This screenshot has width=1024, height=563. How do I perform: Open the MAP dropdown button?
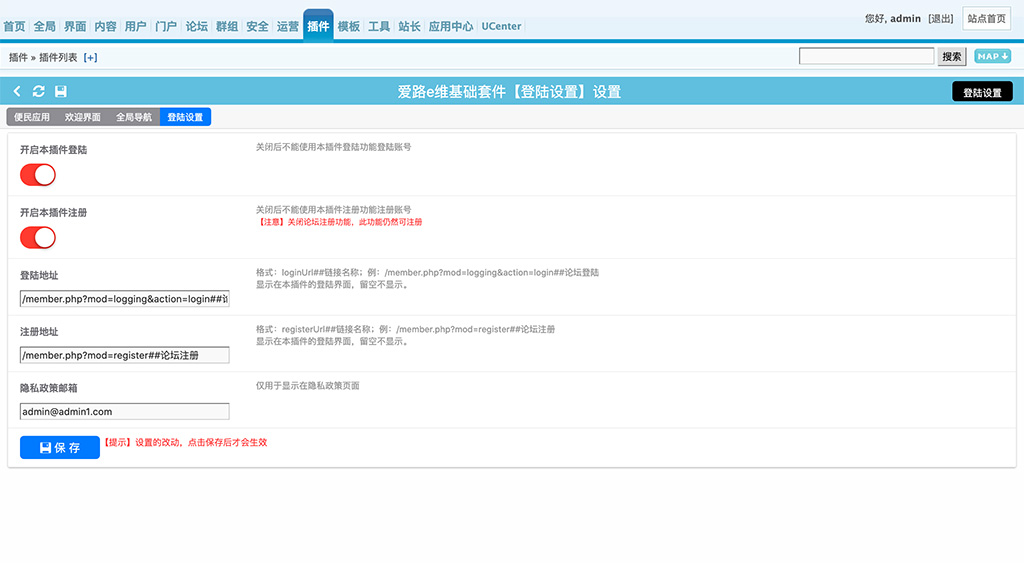[992, 57]
